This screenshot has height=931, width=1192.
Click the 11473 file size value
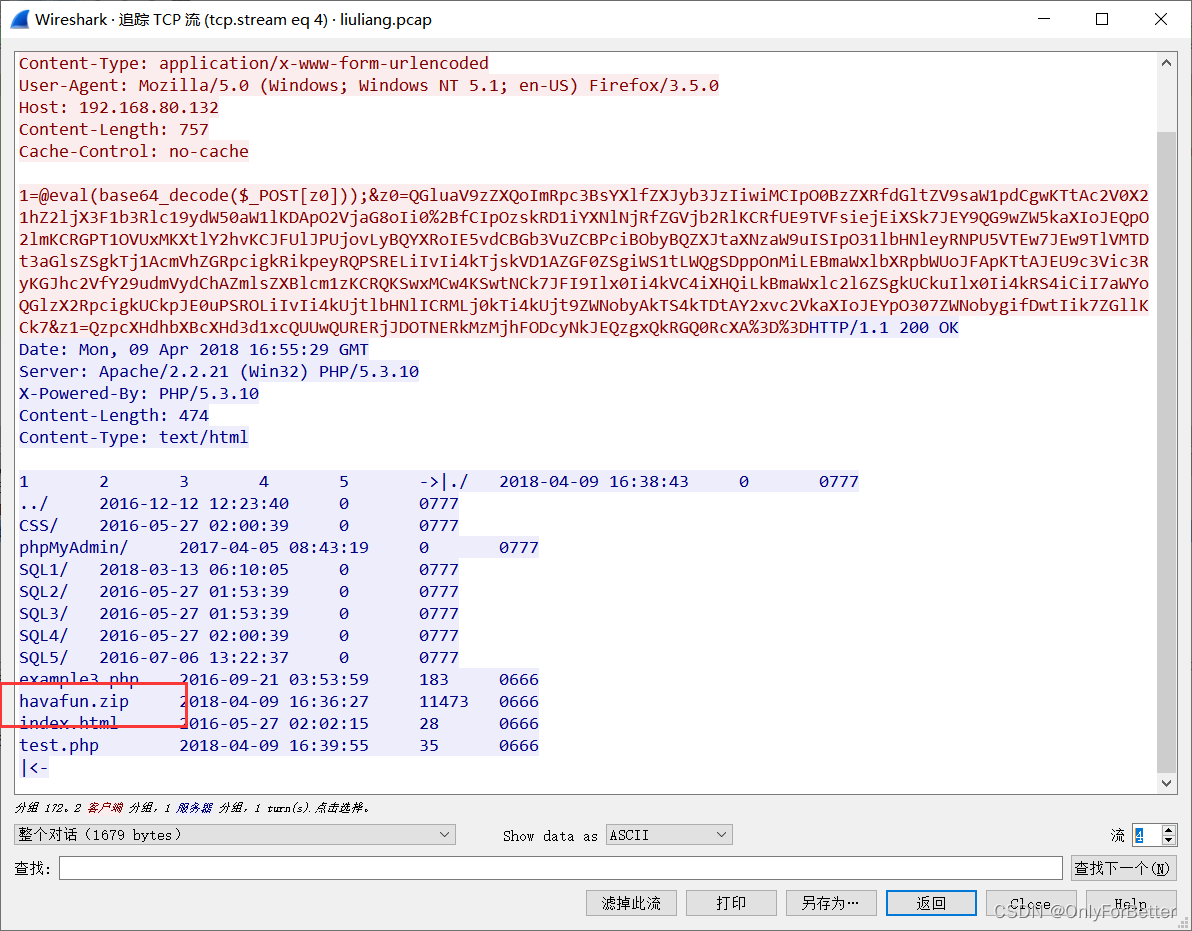(444, 701)
